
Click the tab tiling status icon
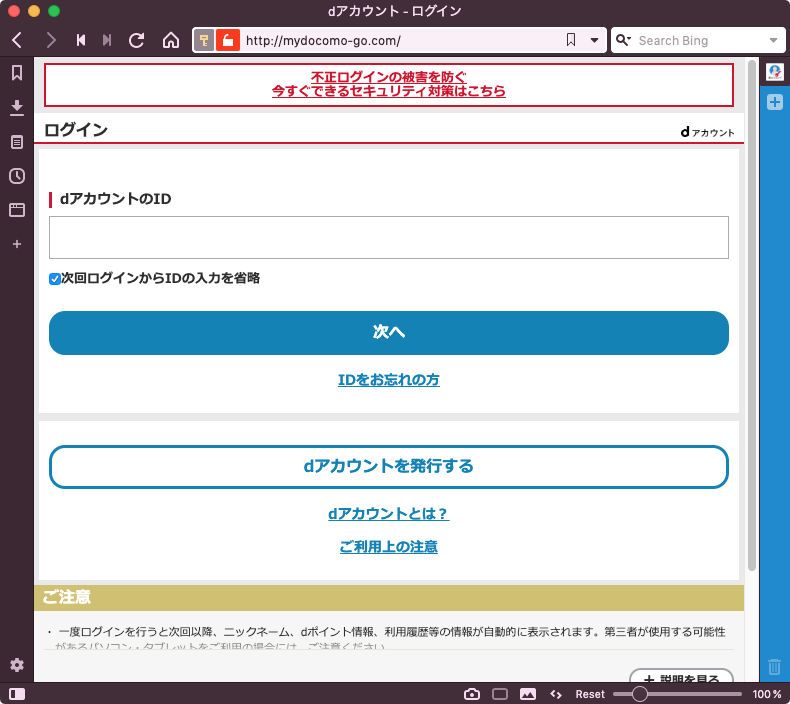pyautogui.click(x=499, y=694)
